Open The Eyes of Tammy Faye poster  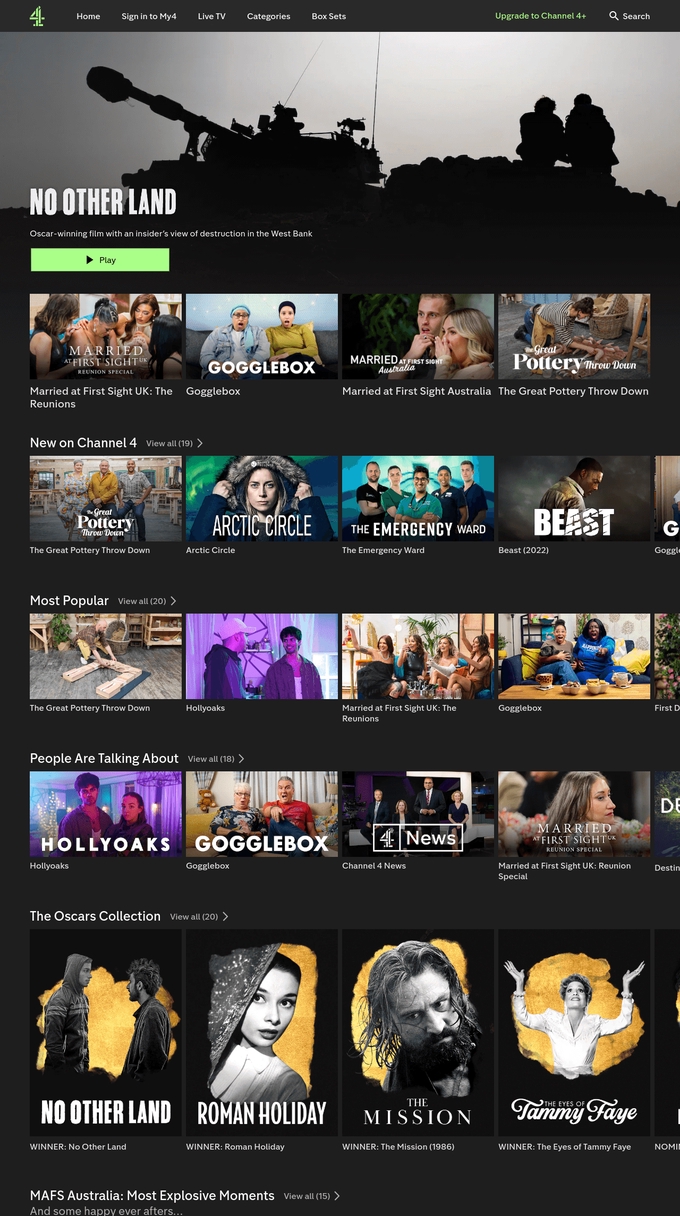point(574,1033)
